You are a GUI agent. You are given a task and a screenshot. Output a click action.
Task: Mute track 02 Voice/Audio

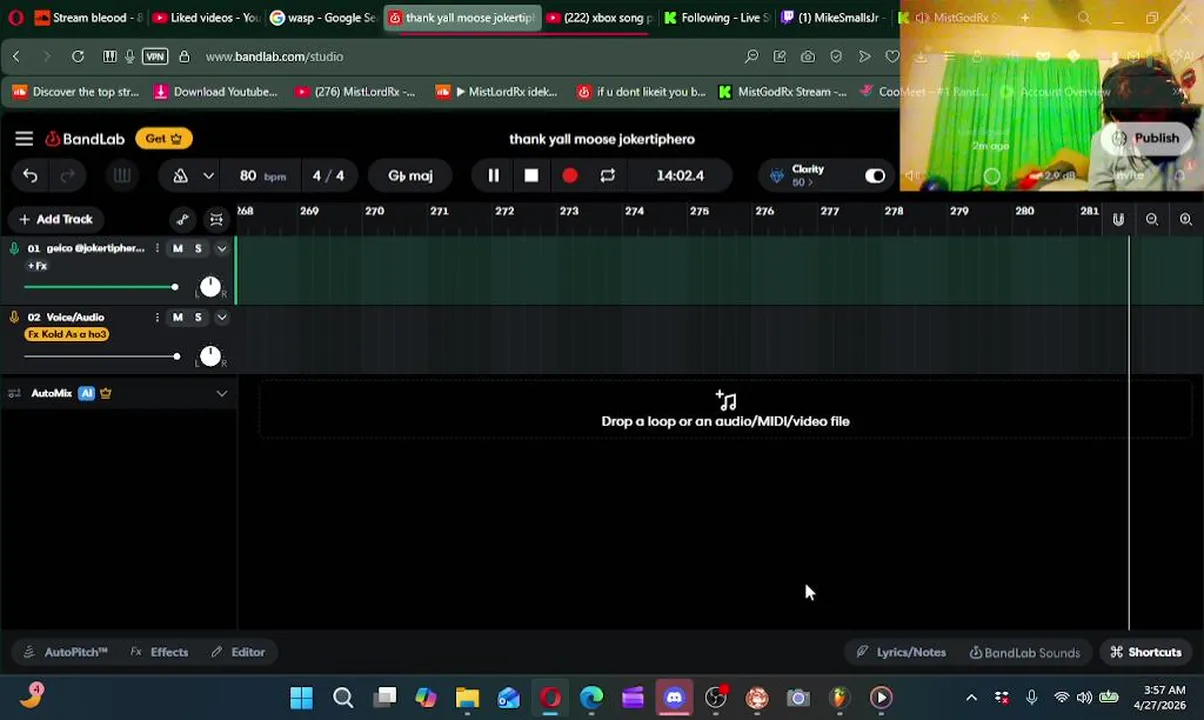click(178, 317)
